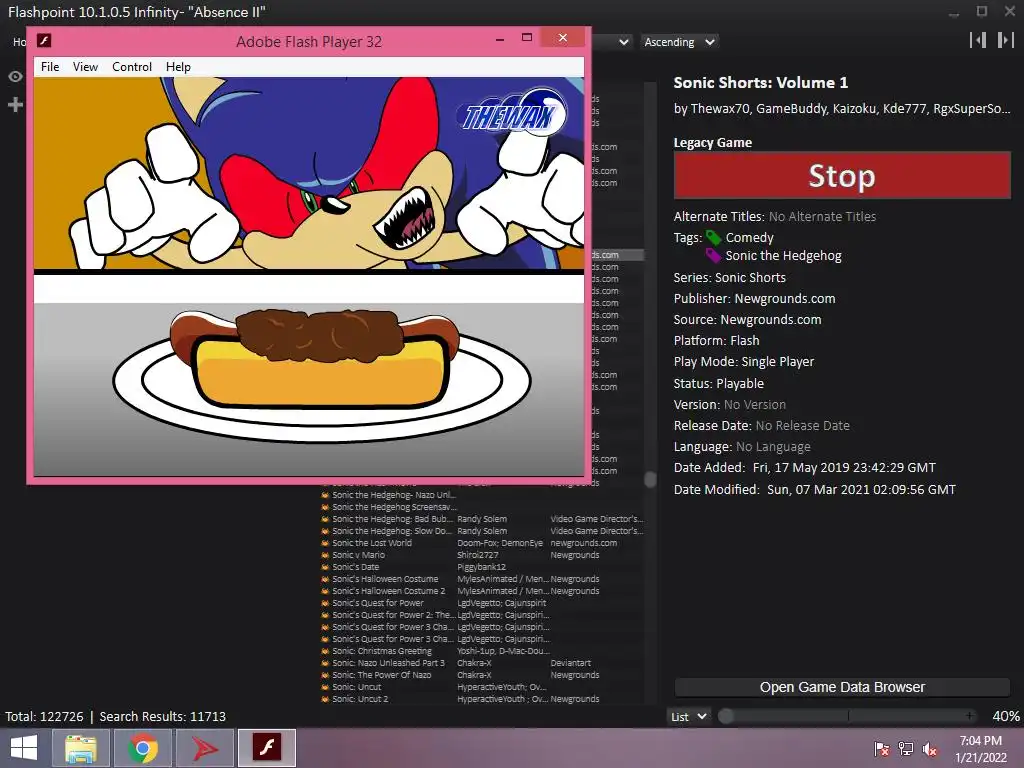The width and height of the screenshot is (1024, 768).
Task: Switch to Adobe Flash Player taskbar icon
Action: coord(266,748)
